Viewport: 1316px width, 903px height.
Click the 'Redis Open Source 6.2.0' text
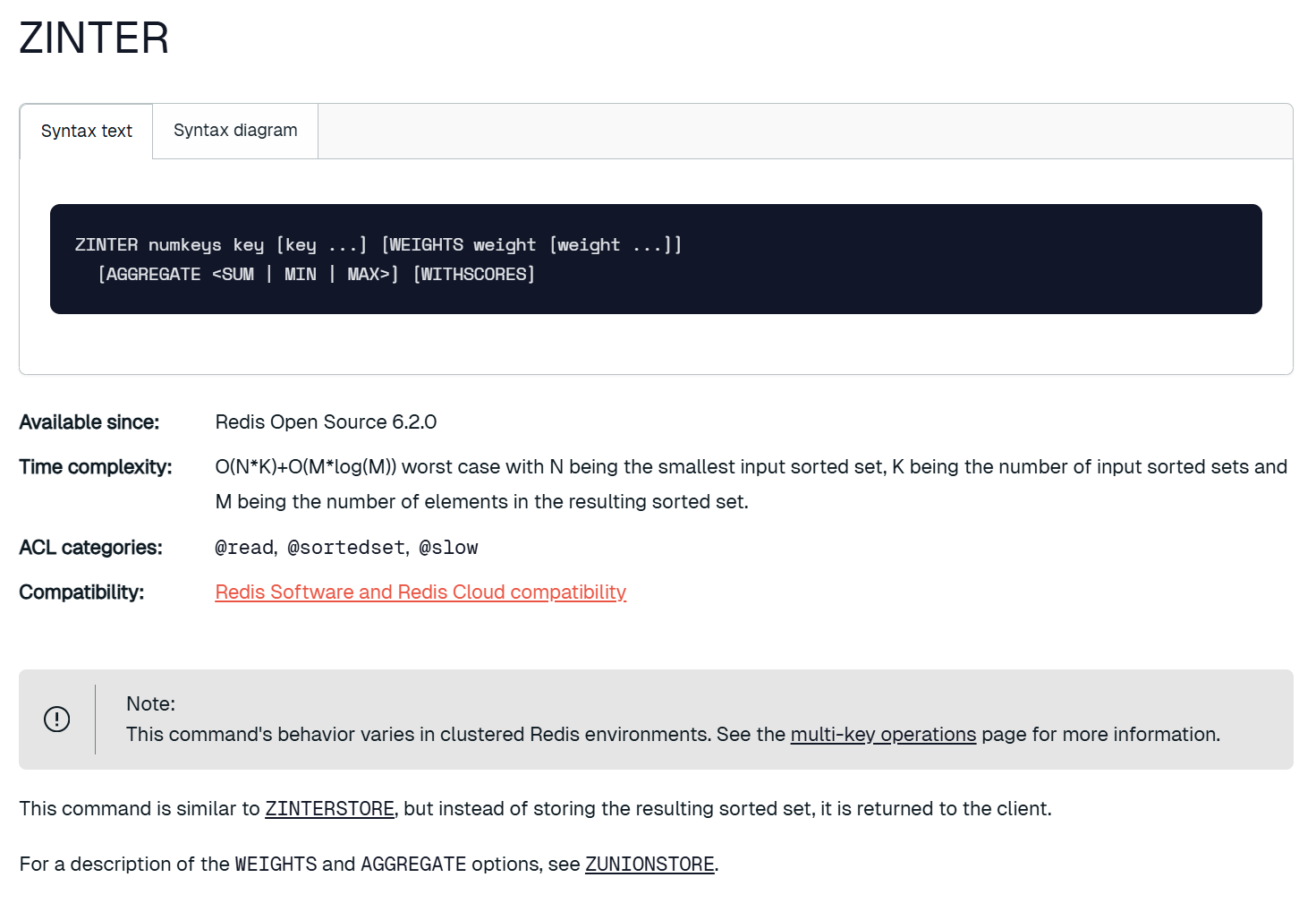tap(326, 422)
